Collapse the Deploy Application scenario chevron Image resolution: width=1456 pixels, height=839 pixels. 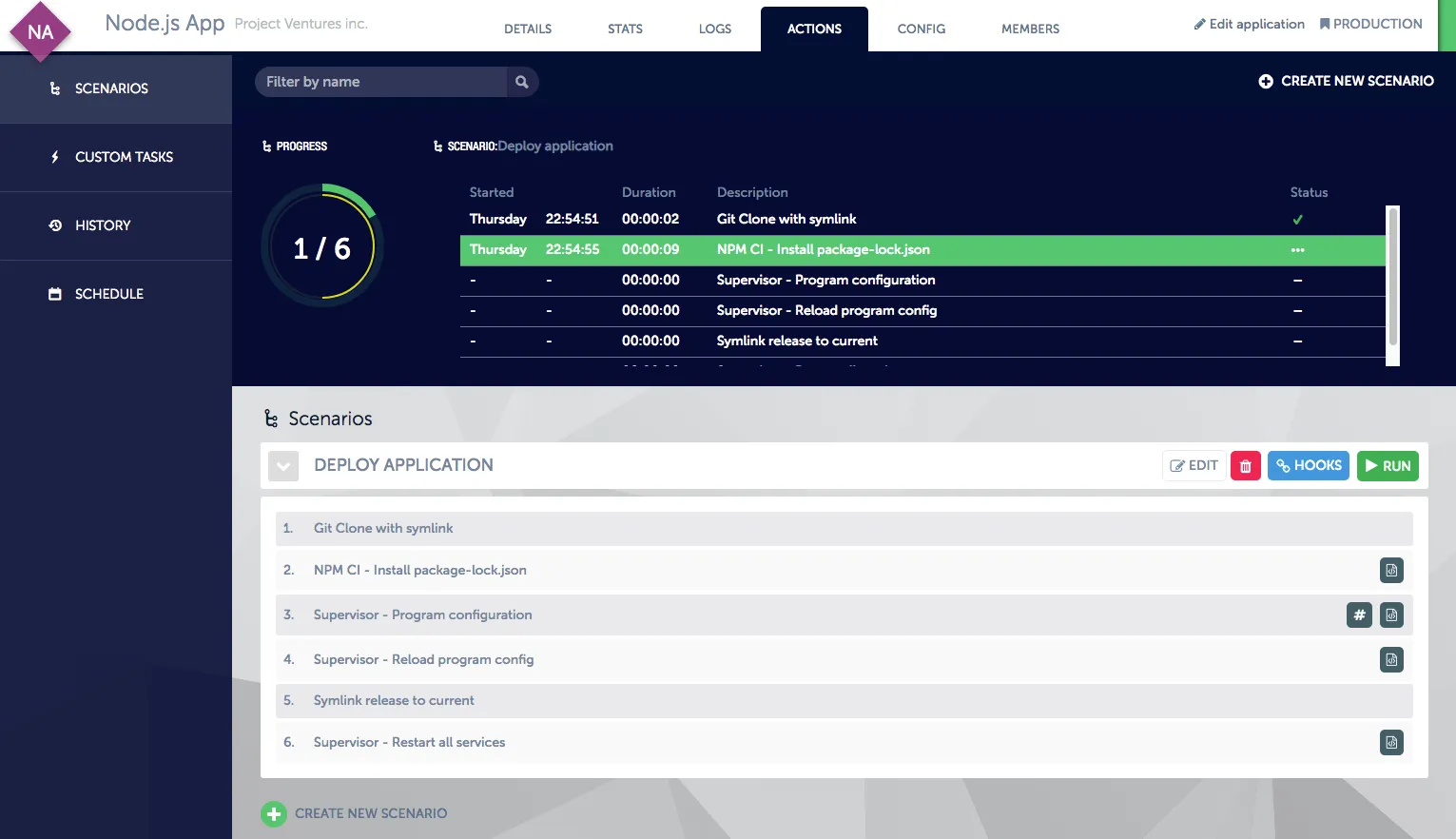[283, 466]
